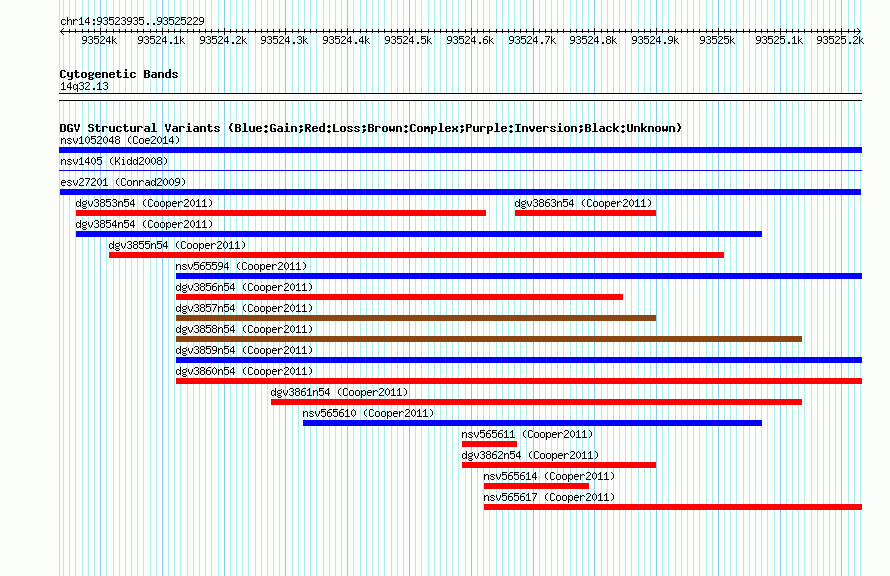This screenshot has height=576, width=890.
Task: Click the 93524.5k ruler mark
Action: coord(408,40)
